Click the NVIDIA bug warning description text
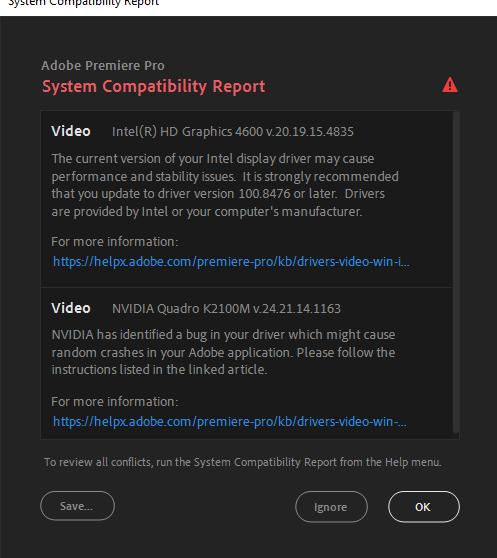The image size is (497, 558). click(223, 352)
